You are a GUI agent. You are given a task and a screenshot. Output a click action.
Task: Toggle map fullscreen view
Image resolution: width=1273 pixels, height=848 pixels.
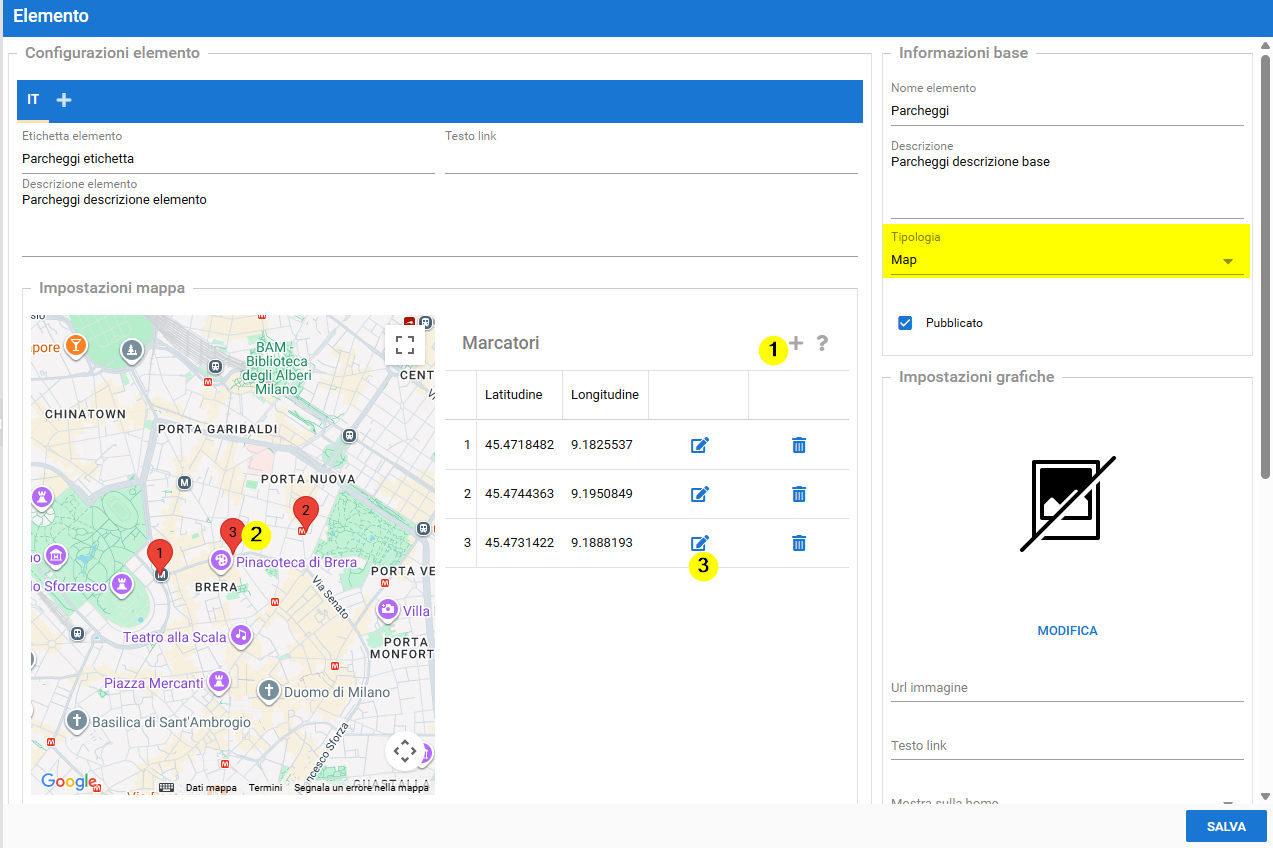pos(405,345)
